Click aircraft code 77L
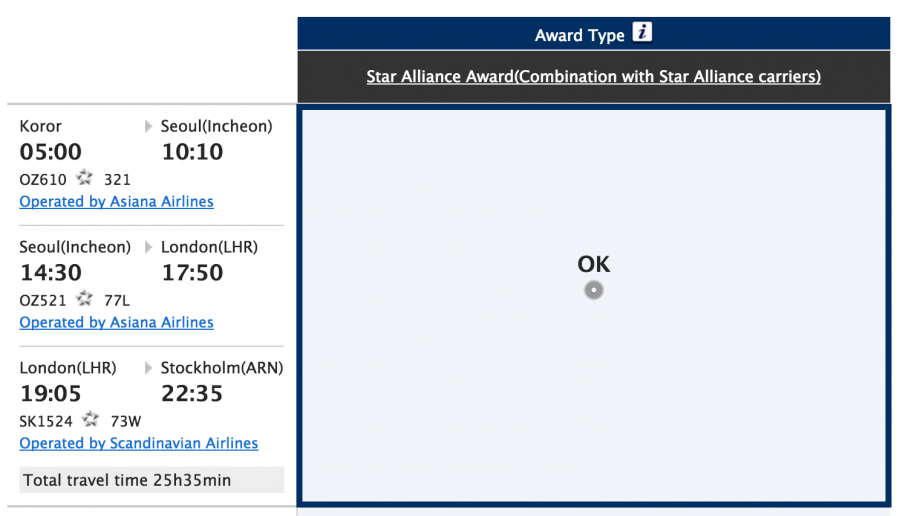900x516 pixels. coord(117,300)
